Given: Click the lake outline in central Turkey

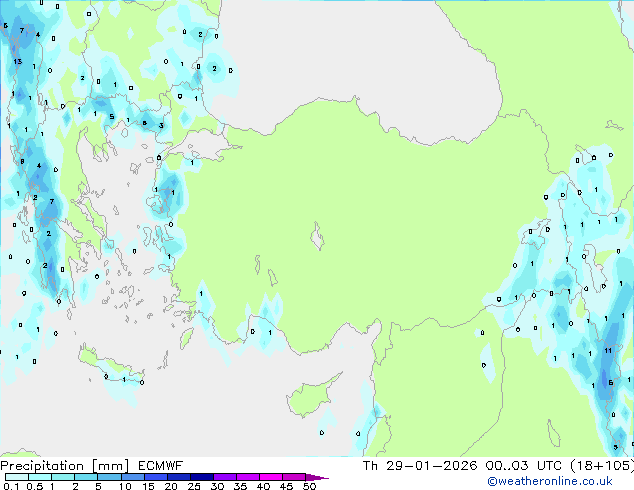Looking at the screenshot, I should 317,236.
